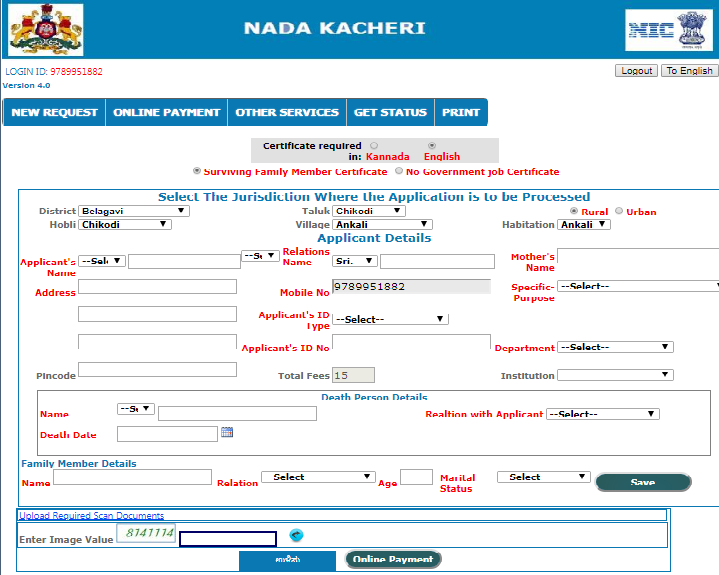
Task: Select English certificate language
Action: (432, 146)
